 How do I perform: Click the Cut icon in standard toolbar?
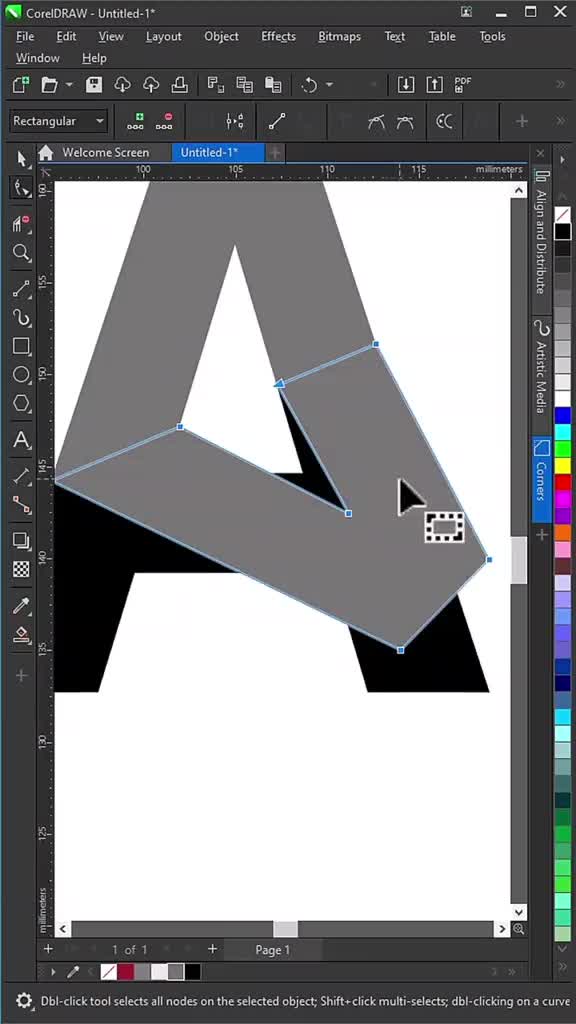coord(216,85)
